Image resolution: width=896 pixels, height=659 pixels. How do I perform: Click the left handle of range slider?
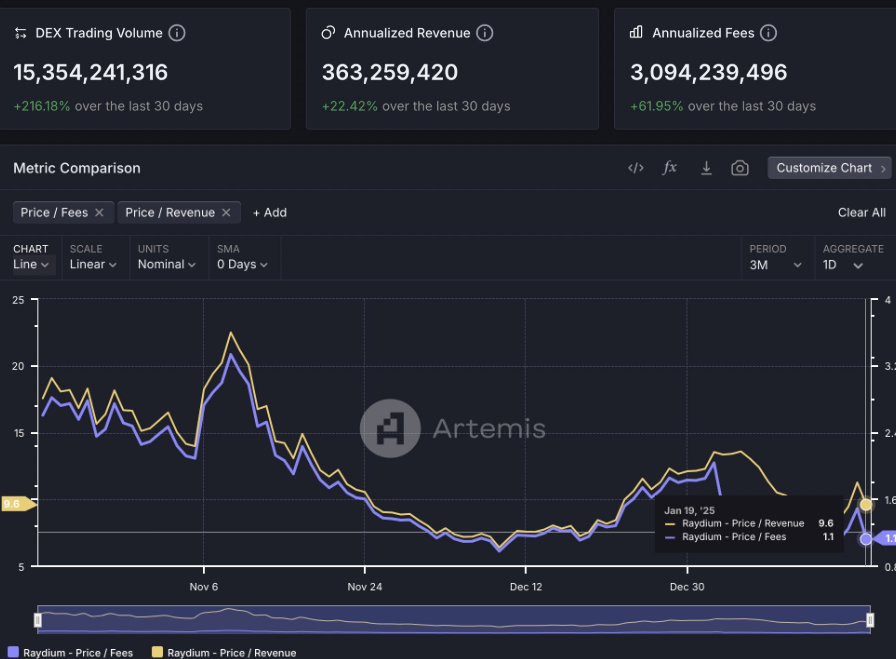(x=38, y=620)
